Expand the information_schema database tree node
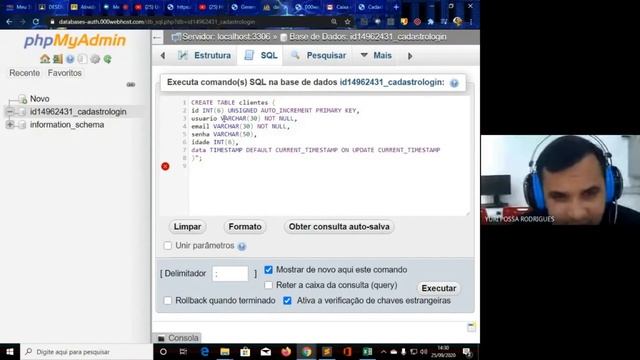The width and height of the screenshot is (640, 360). 10,124
